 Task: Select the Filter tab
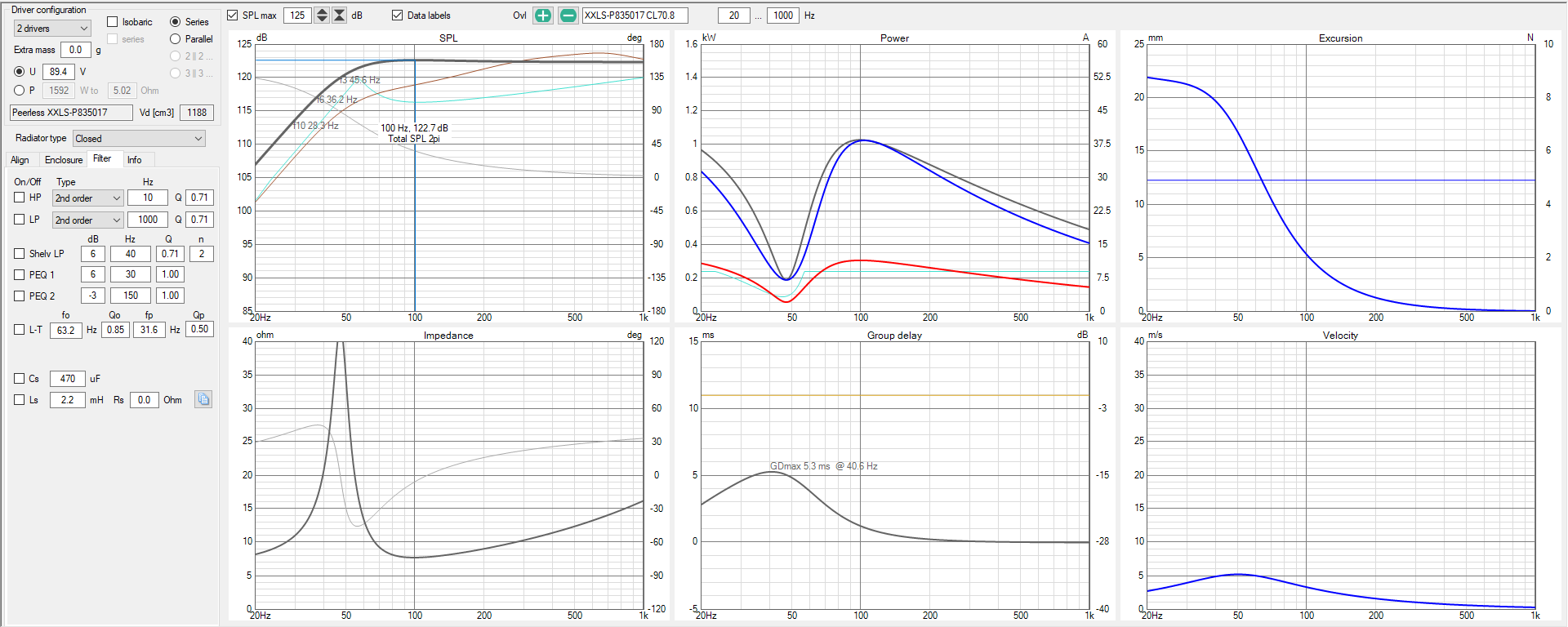point(103,159)
